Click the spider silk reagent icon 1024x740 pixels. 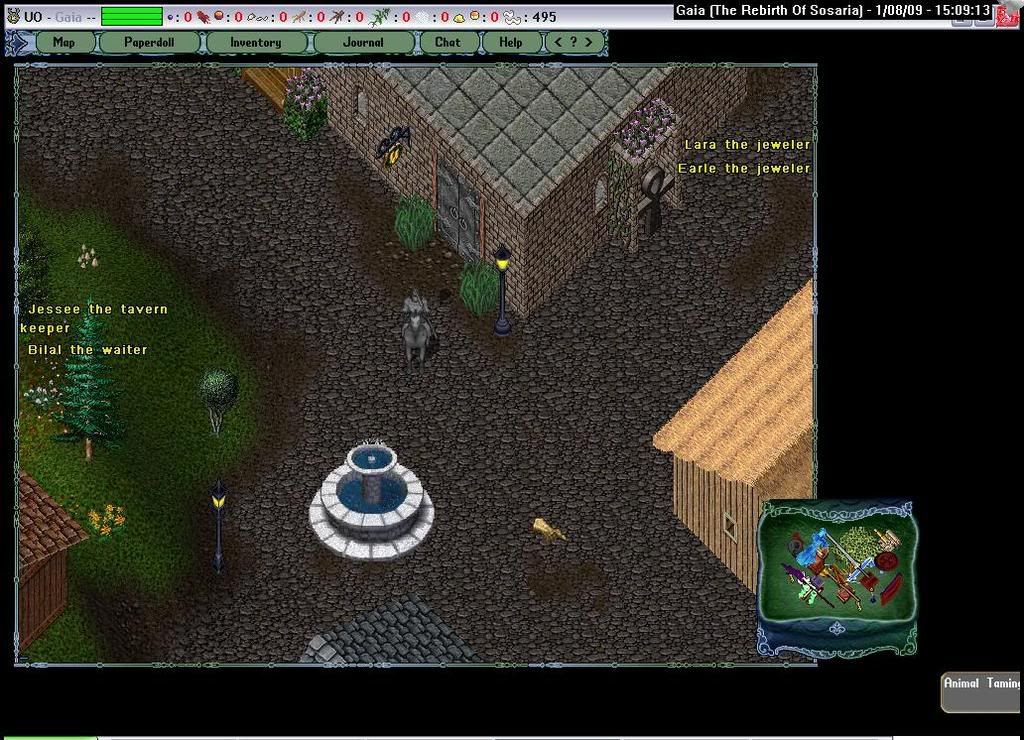point(259,17)
